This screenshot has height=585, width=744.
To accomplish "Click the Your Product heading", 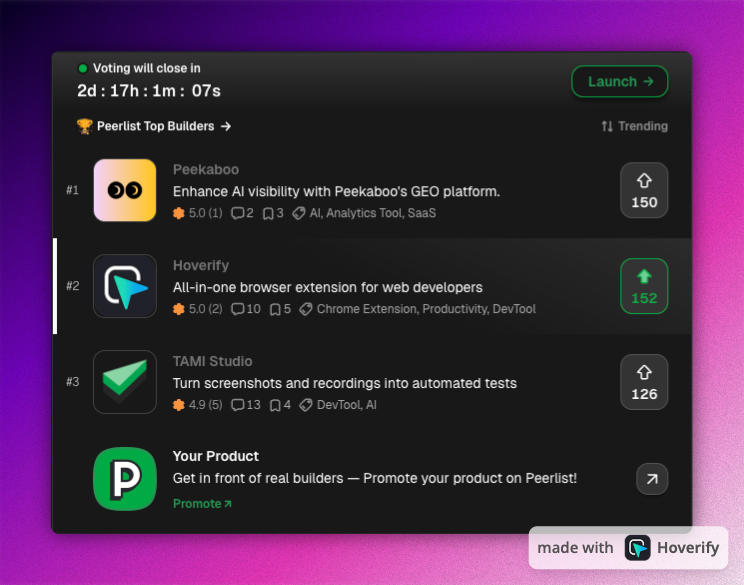I will point(216,456).
